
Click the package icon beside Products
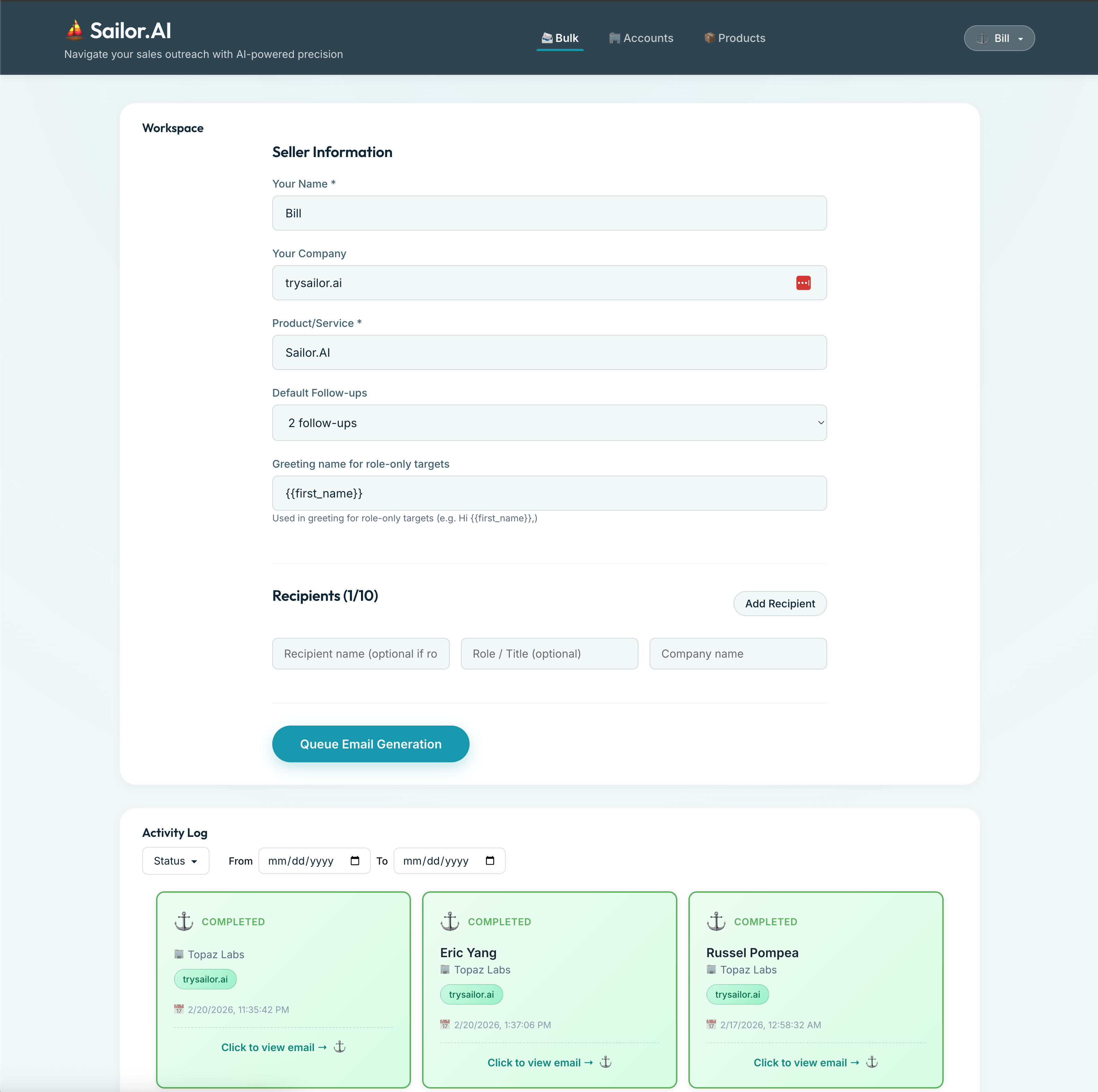tap(709, 37)
